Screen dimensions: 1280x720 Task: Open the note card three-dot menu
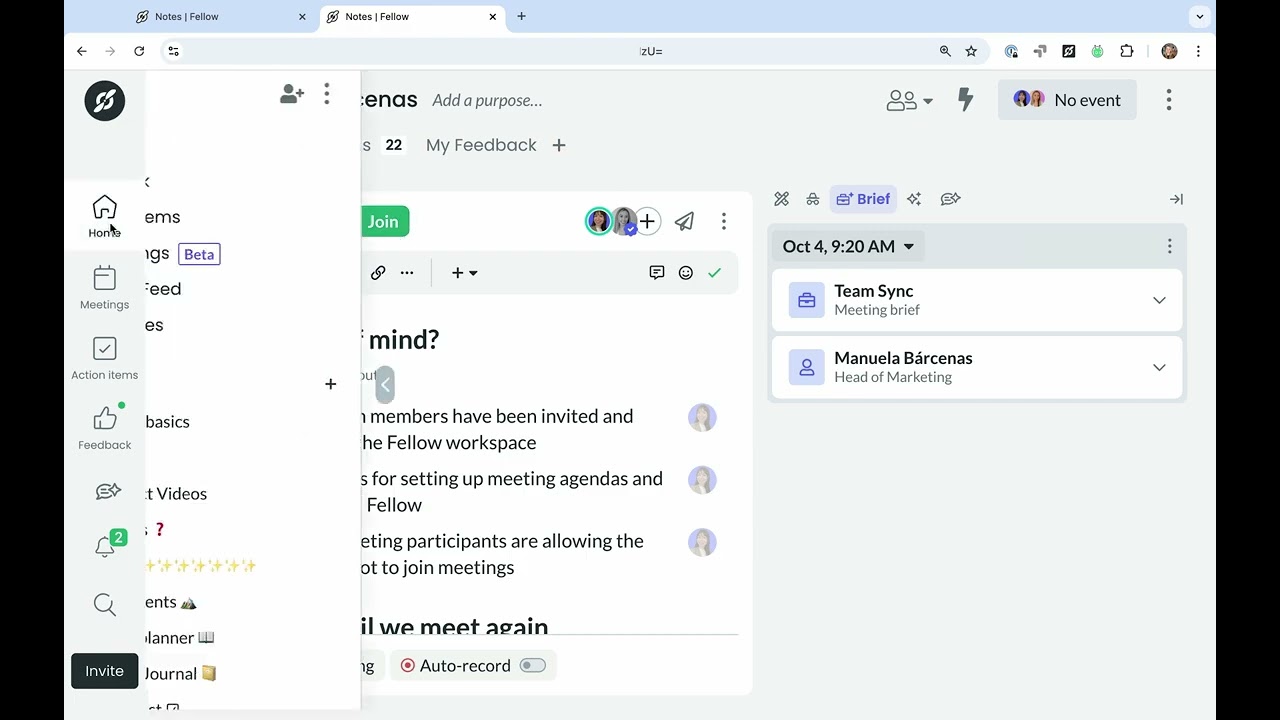click(x=724, y=222)
